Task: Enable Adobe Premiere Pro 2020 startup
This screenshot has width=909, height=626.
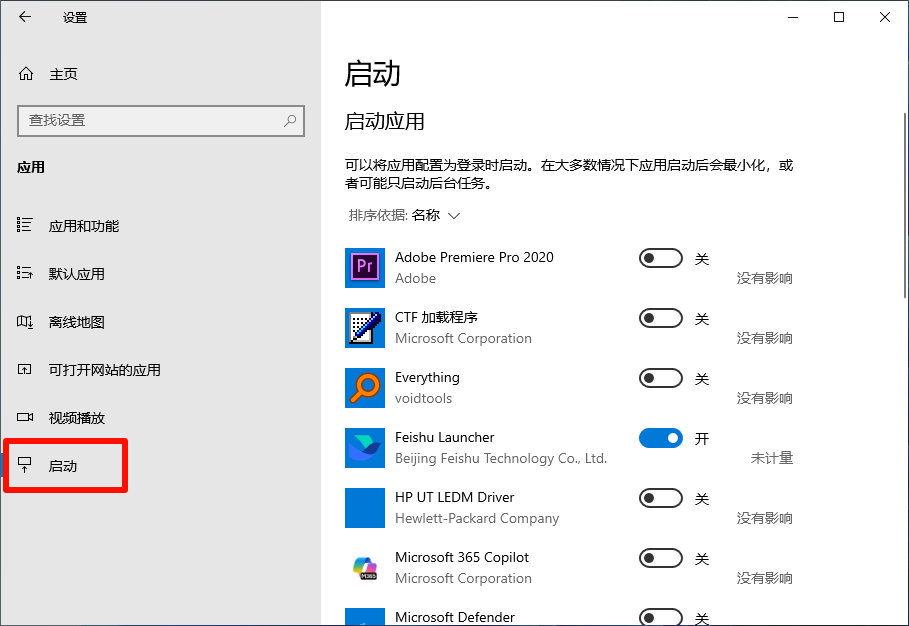Action: point(661,258)
